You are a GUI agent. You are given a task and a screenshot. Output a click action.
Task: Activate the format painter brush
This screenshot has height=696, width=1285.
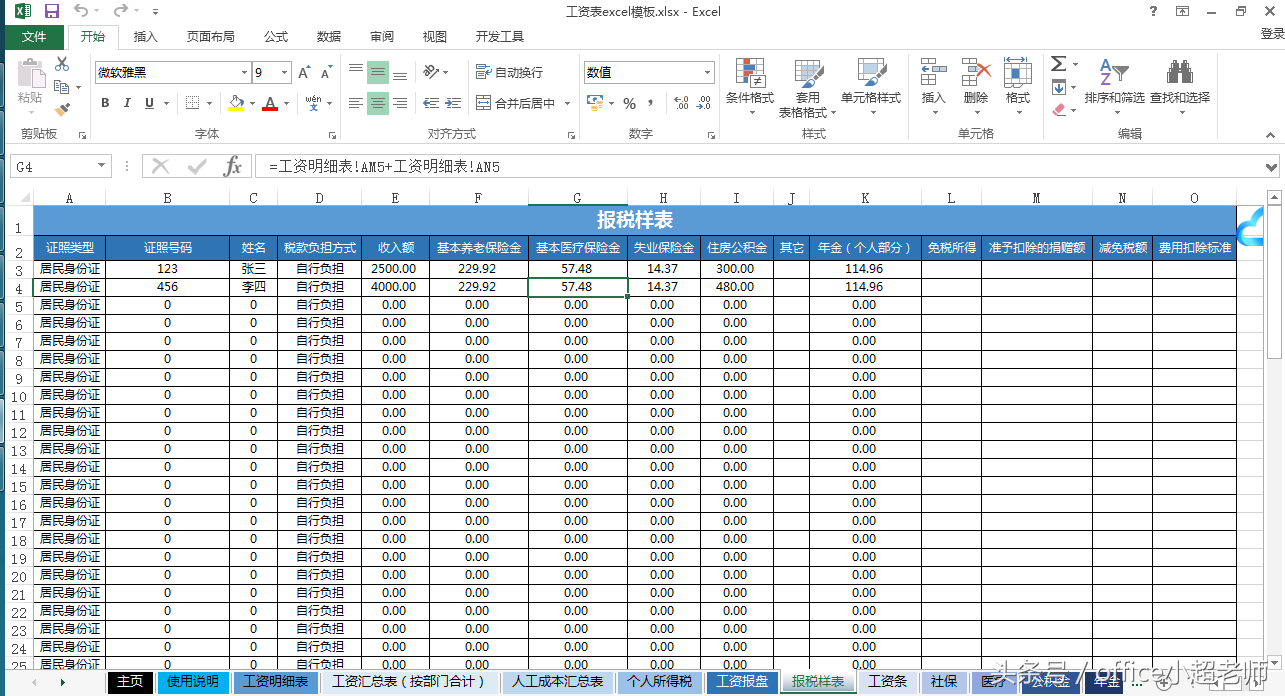coord(62,109)
